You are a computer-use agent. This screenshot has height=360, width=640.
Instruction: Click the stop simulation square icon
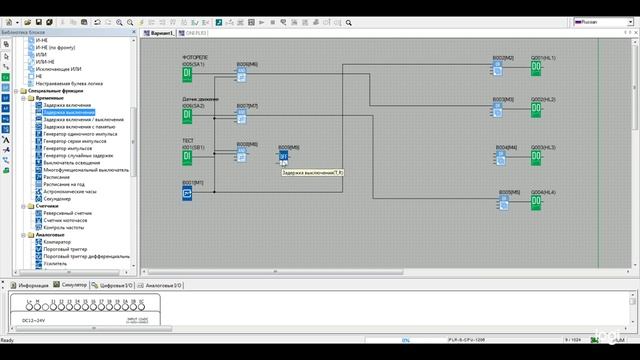coord(273,22)
